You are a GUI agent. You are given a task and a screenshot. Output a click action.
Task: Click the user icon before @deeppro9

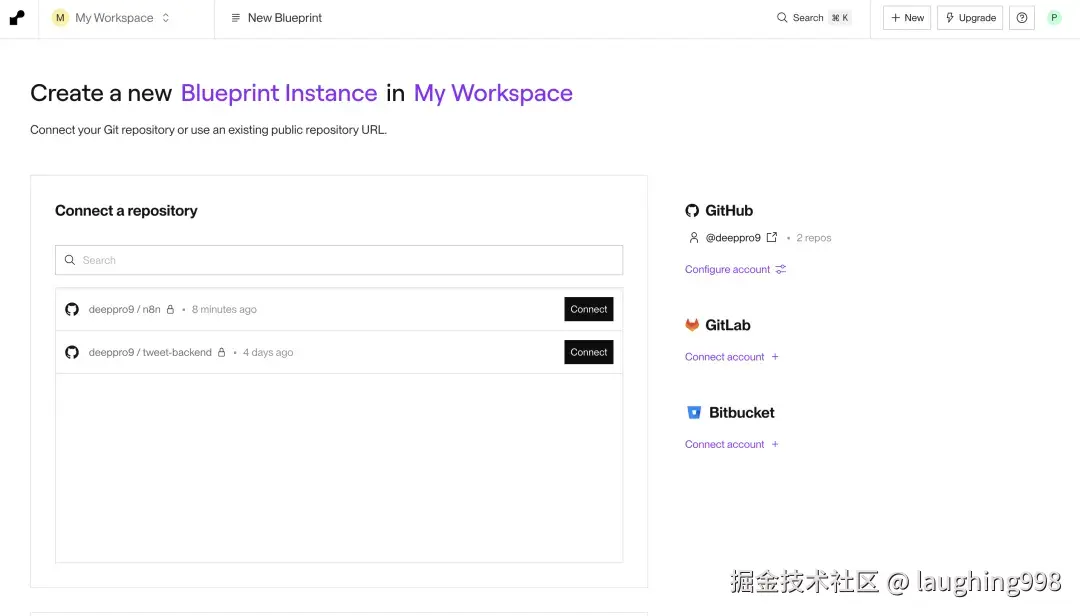[x=694, y=238]
